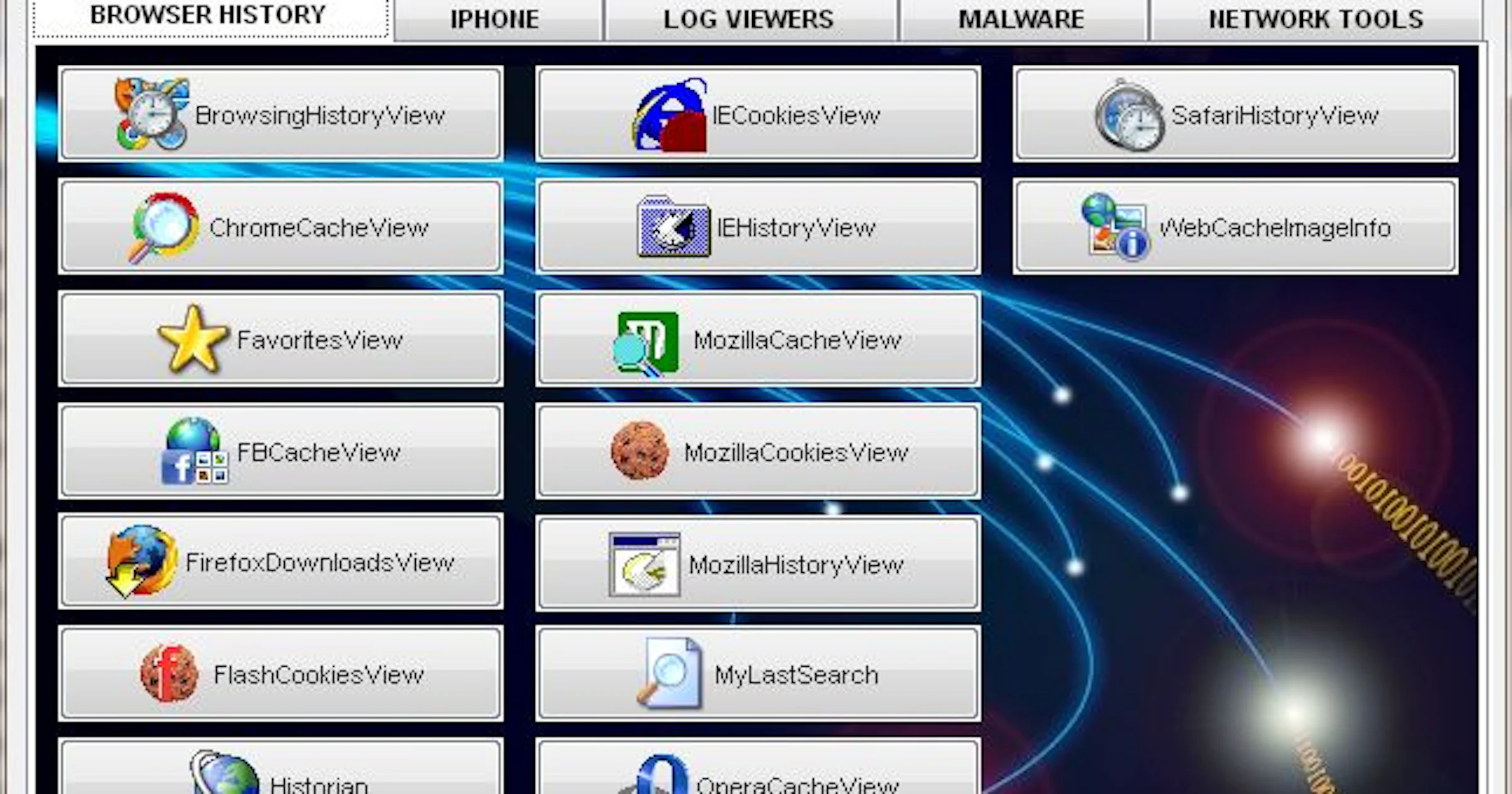Click the MozillaCacheView green magnifier icon
This screenshot has width=1512, height=794.
point(646,343)
